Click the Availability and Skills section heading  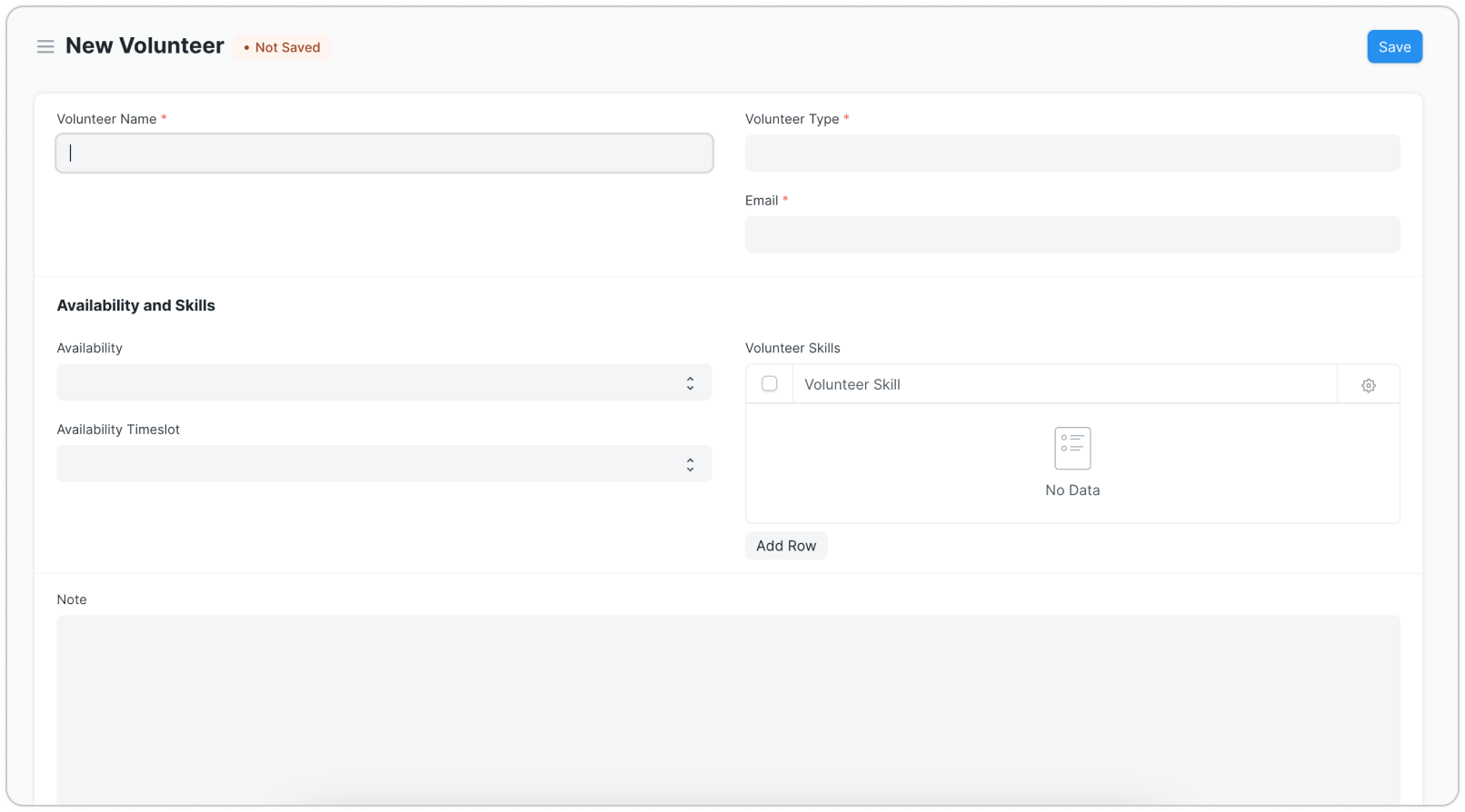(136, 306)
